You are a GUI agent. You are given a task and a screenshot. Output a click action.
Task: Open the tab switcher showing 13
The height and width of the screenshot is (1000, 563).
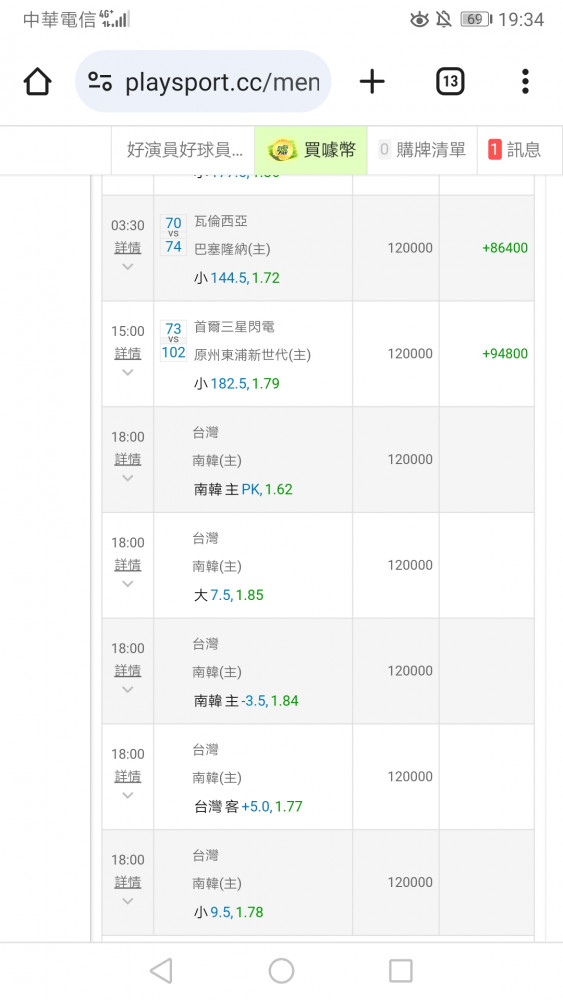point(450,82)
